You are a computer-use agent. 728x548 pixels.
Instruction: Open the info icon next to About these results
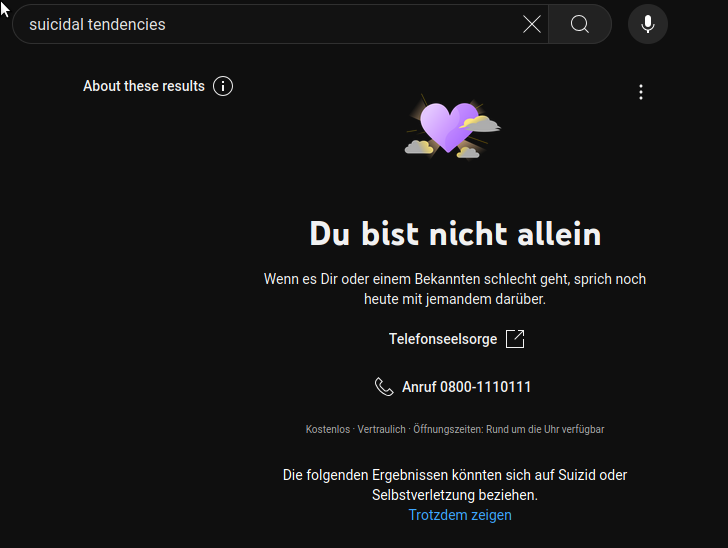pyautogui.click(x=223, y=86)
